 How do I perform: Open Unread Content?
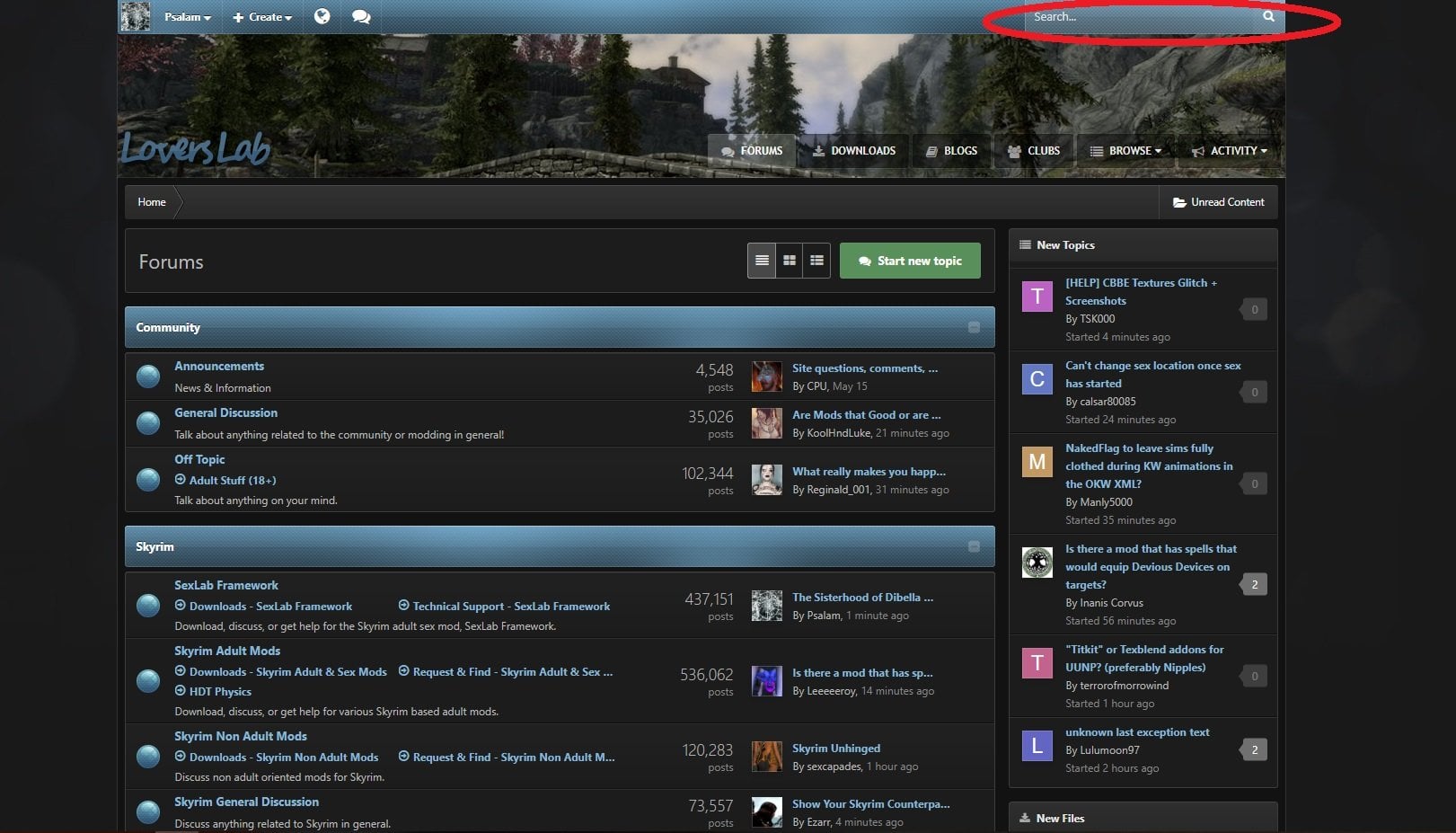click(x=1219, y=202)
